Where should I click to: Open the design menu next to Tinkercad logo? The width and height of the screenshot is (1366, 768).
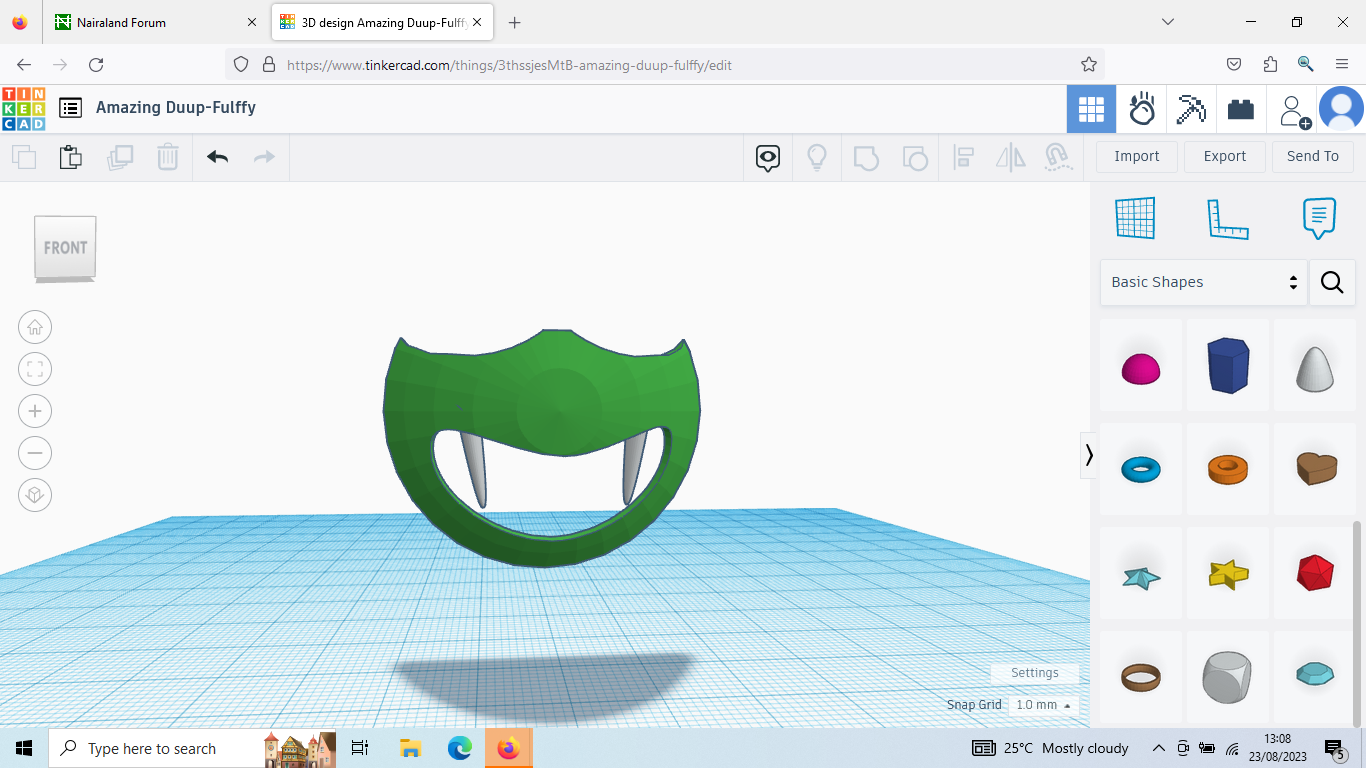(x=70, y=108)
